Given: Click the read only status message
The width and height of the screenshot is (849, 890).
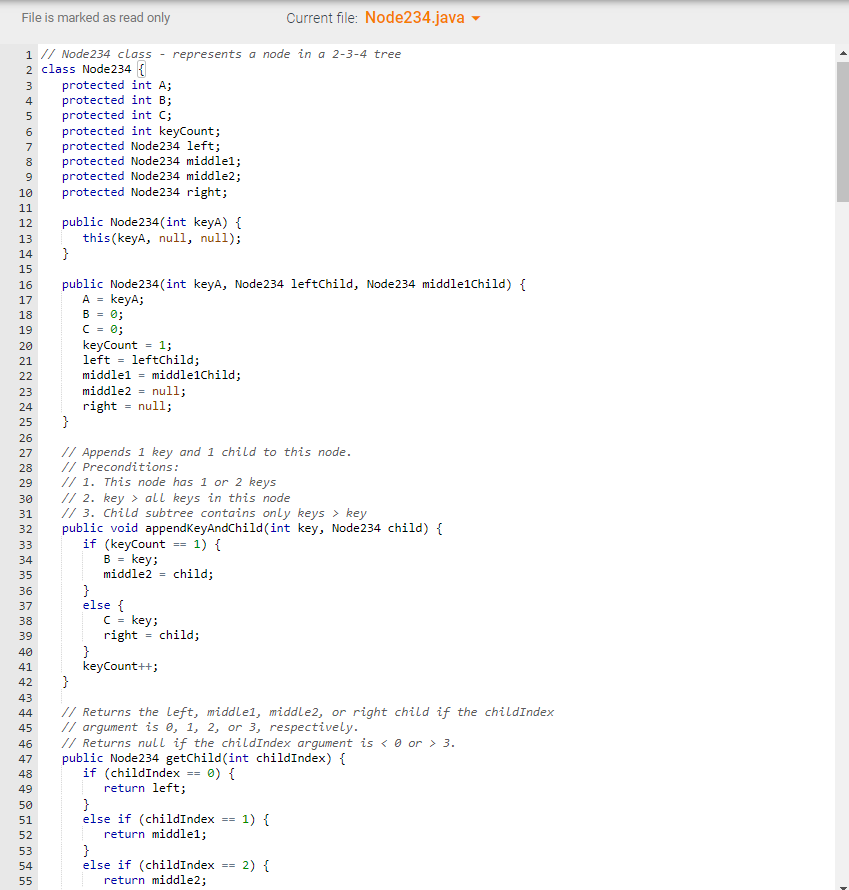Looking at the screenshot, I should point(95,17).
